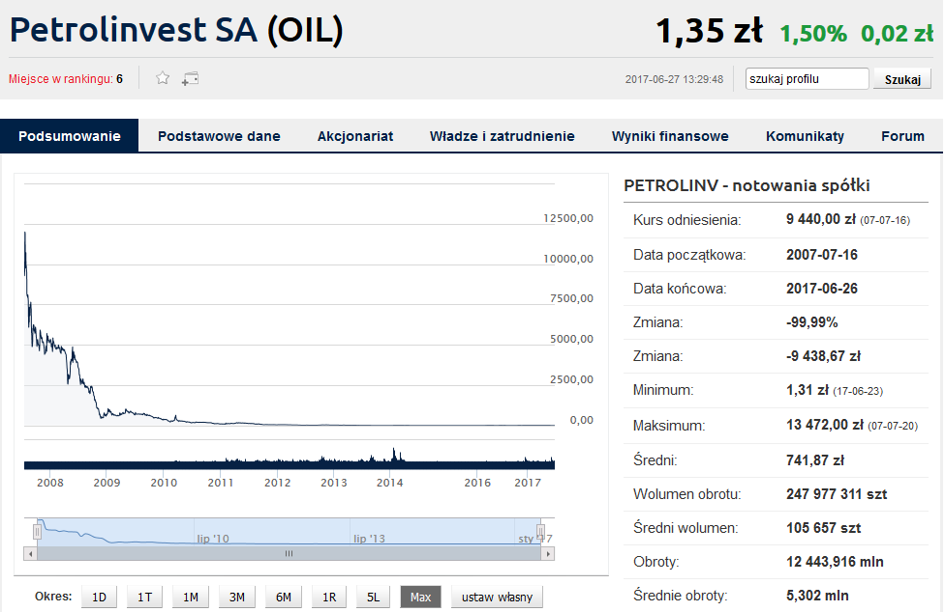Viewport: 945px width, 612px height.
Task: Open the Komunikaty tab
Action: (x=805, y=136)
